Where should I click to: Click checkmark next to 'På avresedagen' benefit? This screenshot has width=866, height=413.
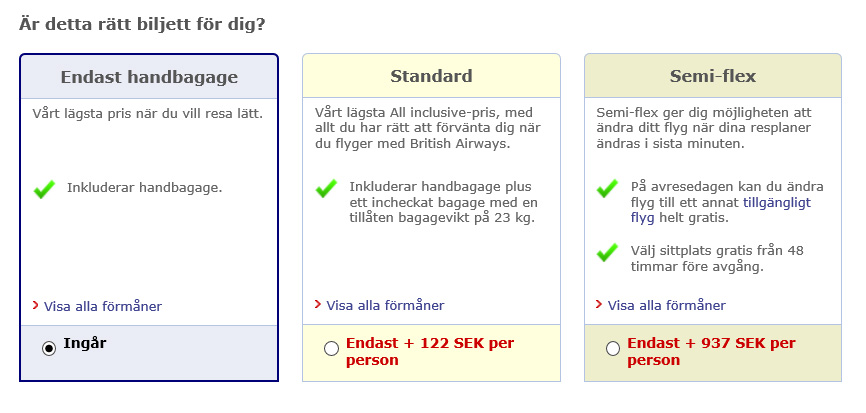tap(607, 189)
